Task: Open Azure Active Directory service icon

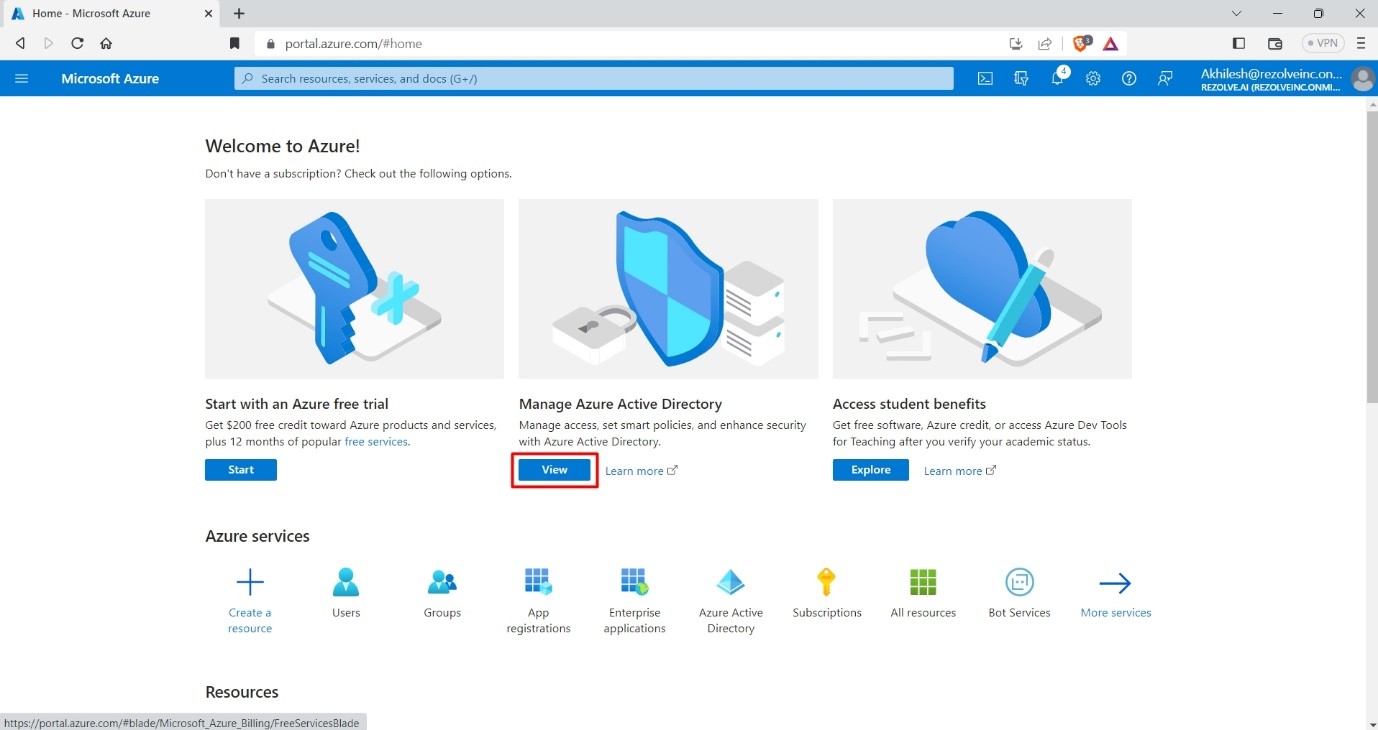Action: 731,582
